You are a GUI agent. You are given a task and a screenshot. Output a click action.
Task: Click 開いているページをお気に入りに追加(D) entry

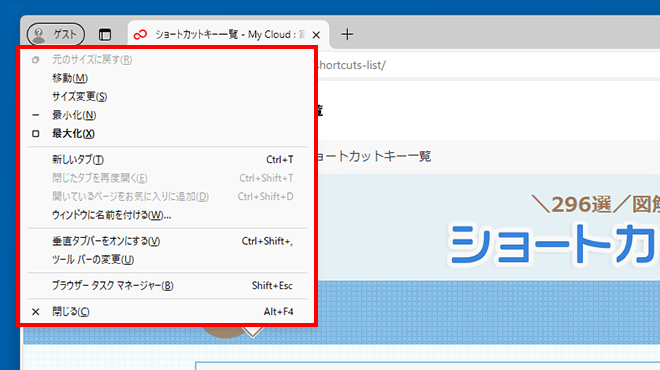[167, 197]
